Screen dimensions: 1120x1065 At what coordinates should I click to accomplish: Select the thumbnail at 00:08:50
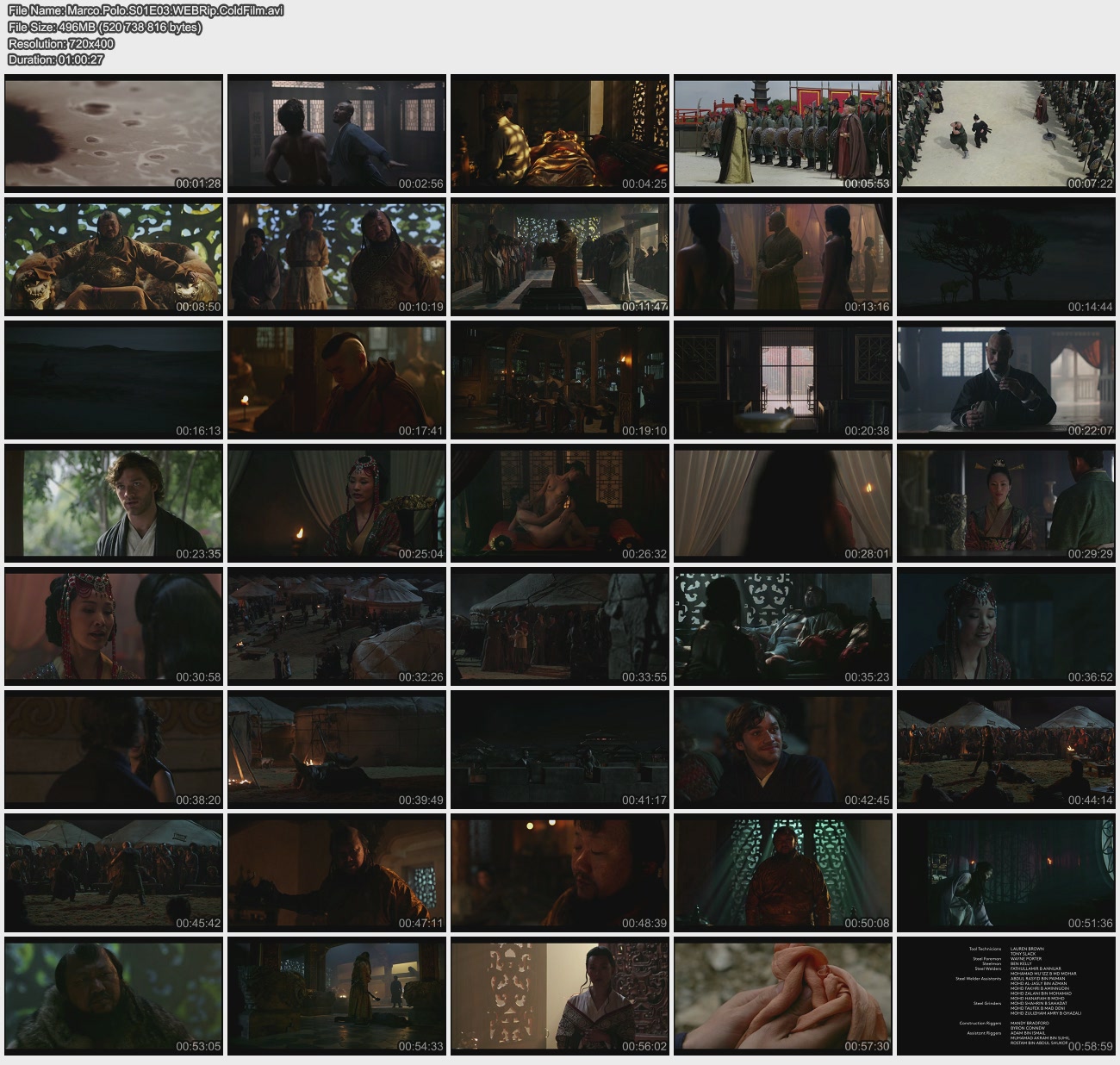click(x=114, y=257)
